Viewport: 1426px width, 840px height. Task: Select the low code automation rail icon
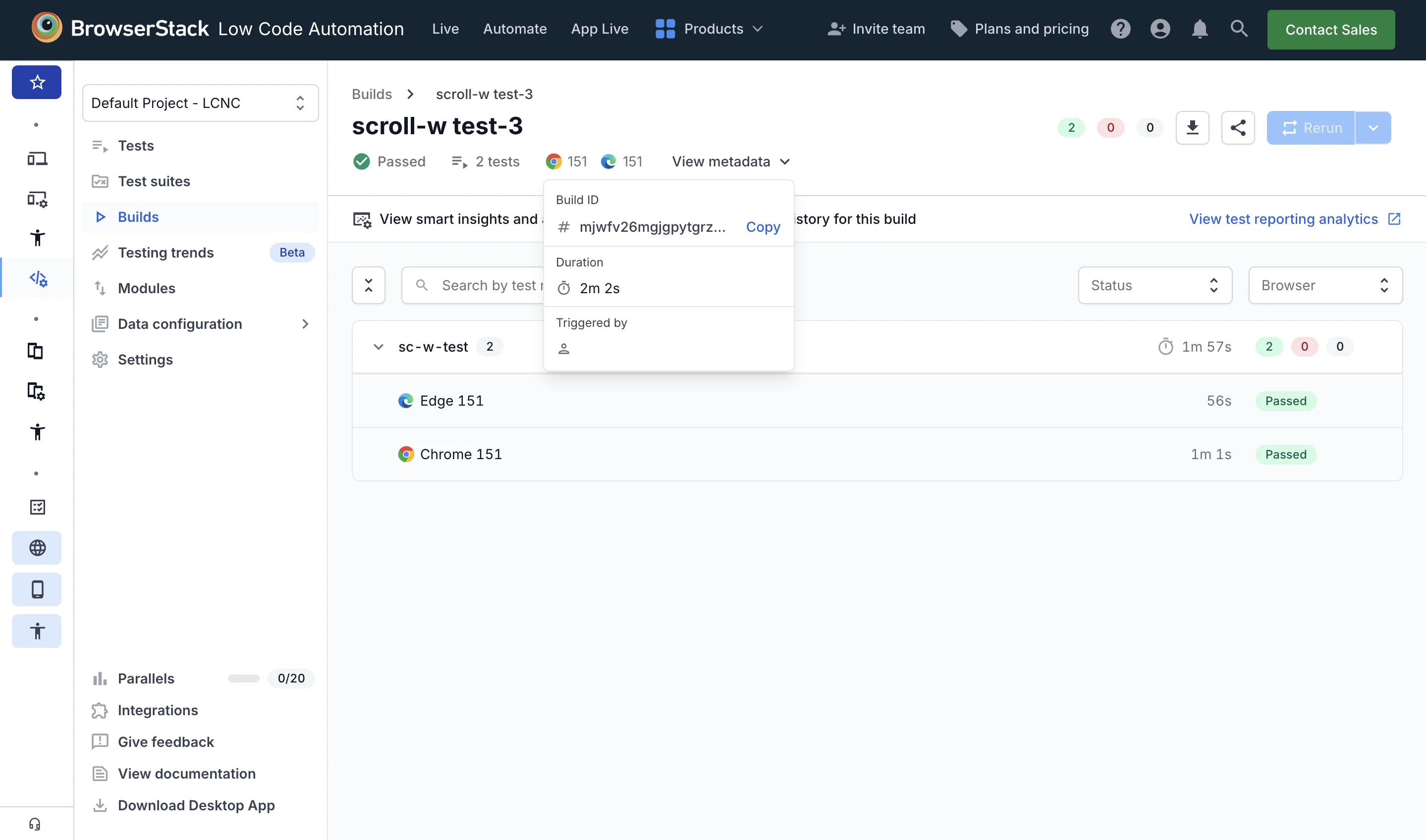(x=37, y=278)
